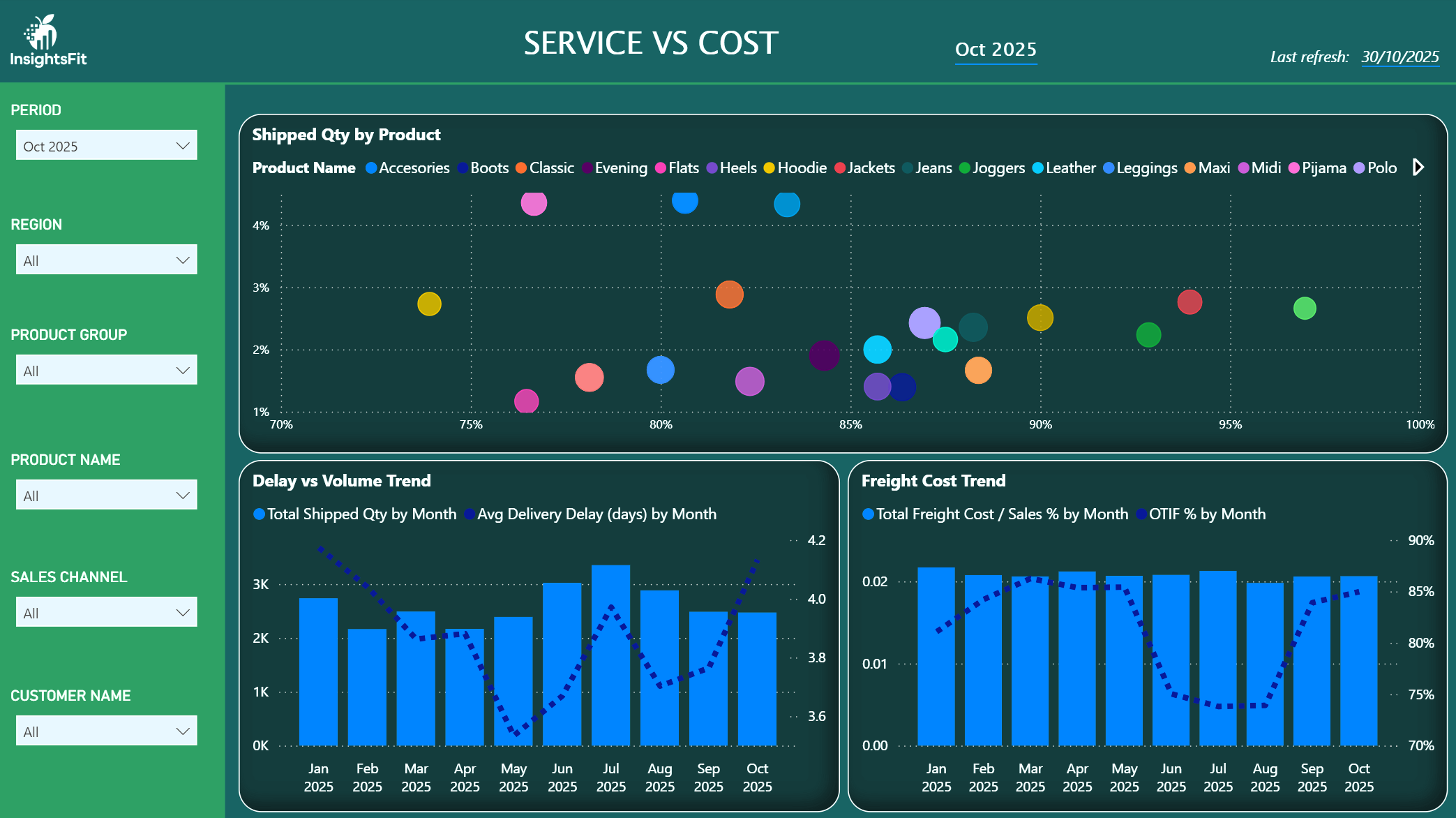Click the 30/10/2025 last refresh date
Image resolution: width=1456 pixels, height=818 pixels.
(1399, 57)
